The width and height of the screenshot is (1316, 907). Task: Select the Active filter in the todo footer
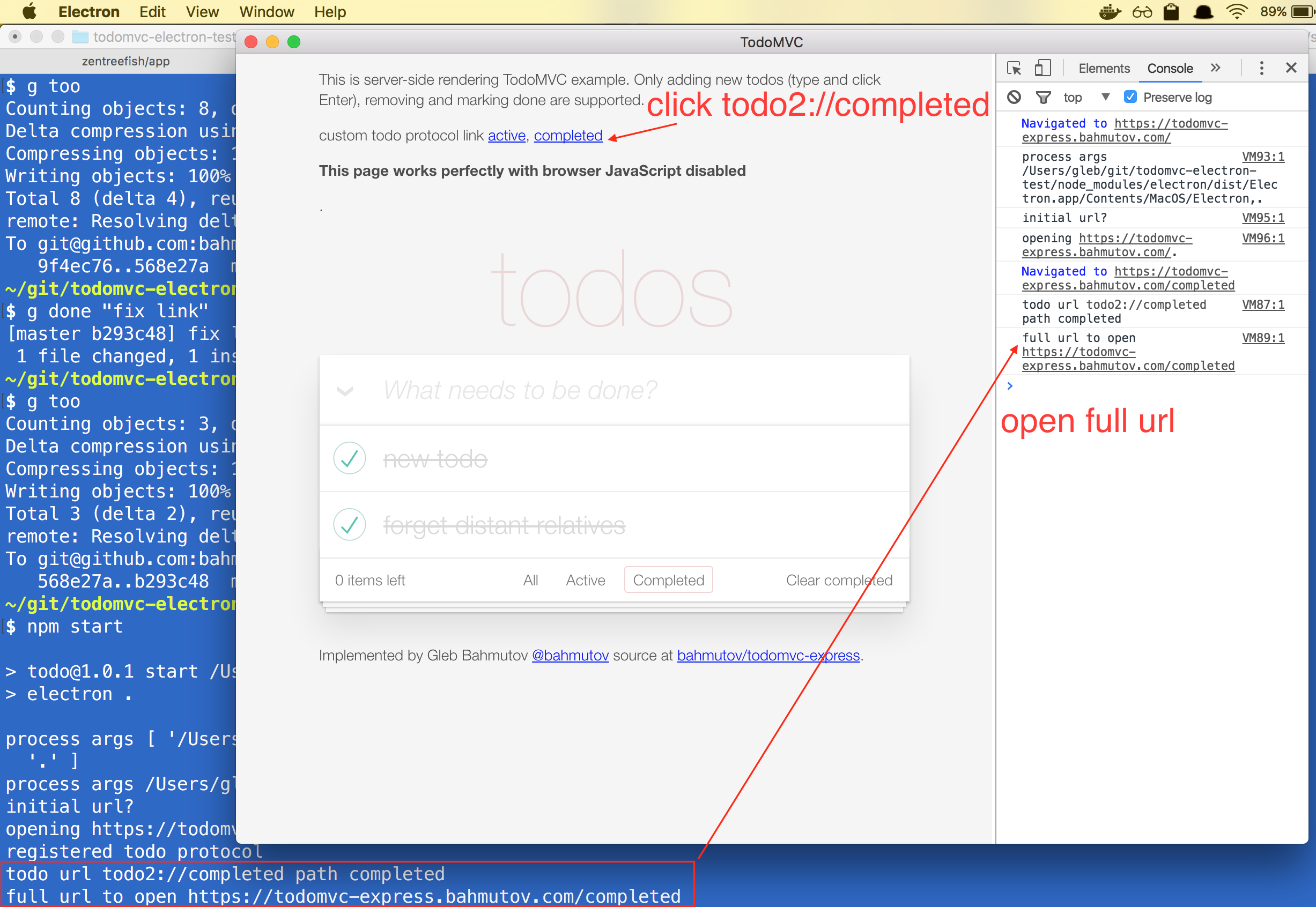[585, 580]
